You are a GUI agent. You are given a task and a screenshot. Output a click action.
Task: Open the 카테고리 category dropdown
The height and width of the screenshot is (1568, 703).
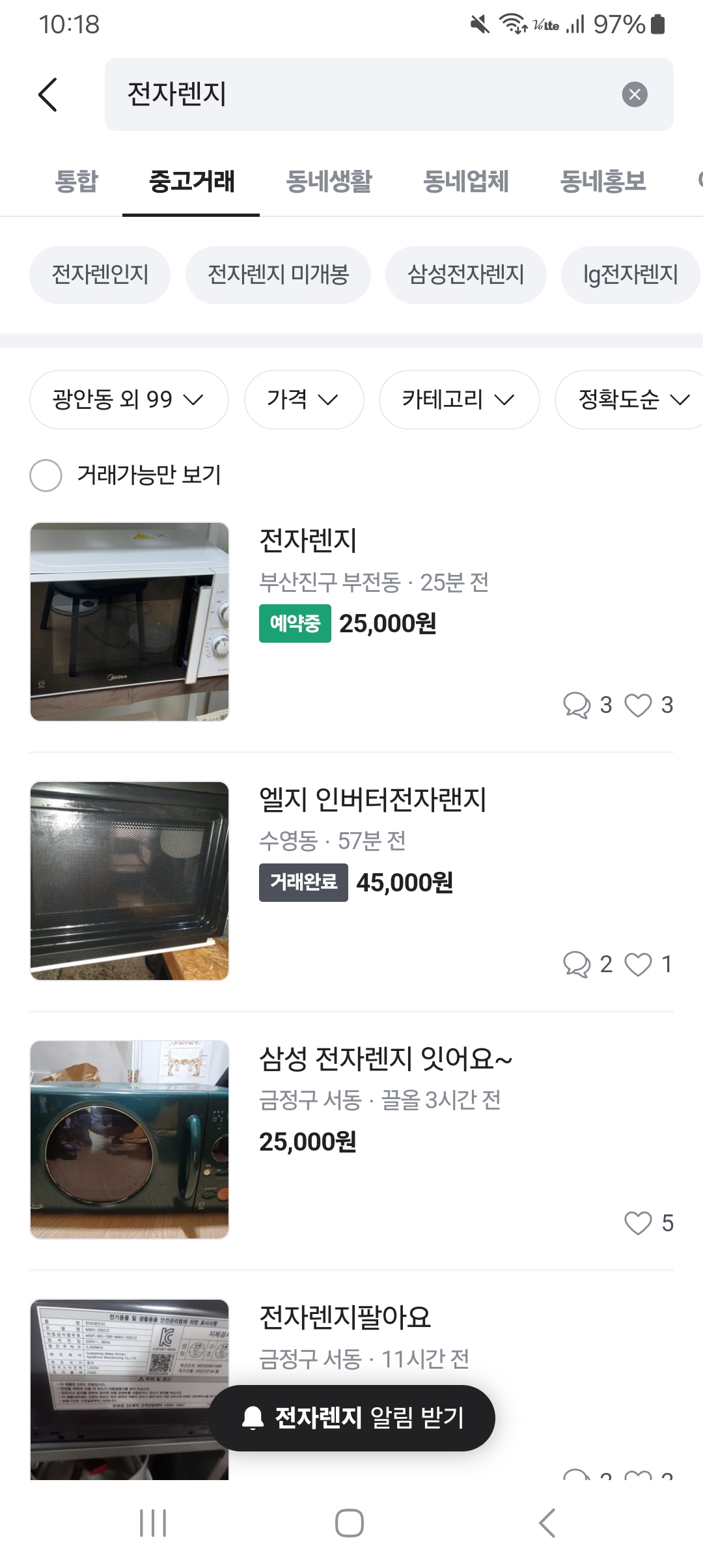(459, 400)
